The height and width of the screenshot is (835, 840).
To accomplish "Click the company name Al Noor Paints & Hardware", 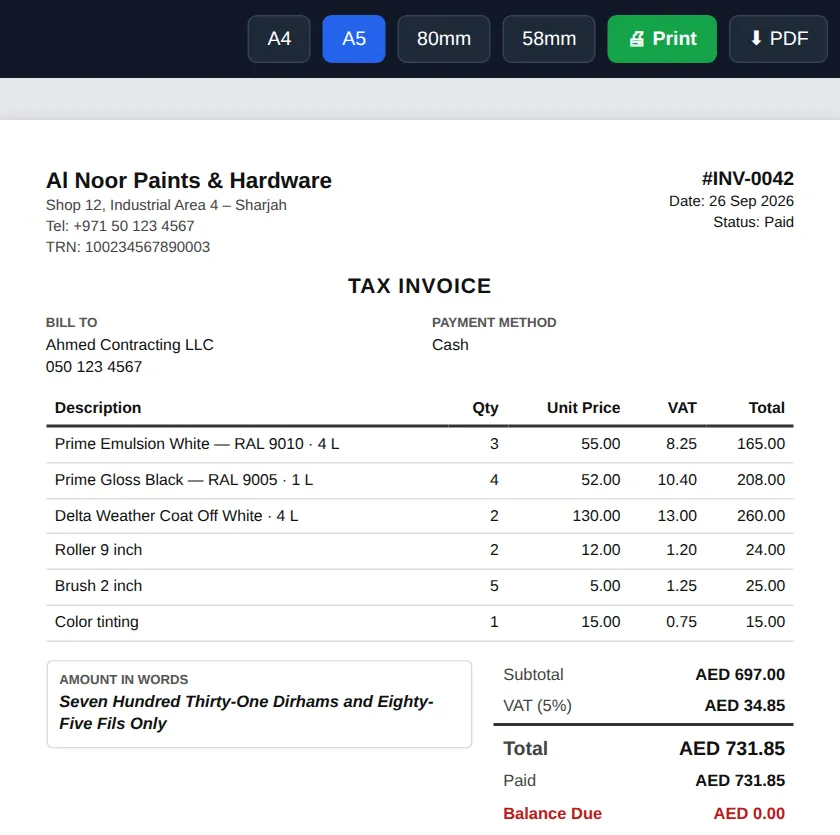I will click(189, 180).
